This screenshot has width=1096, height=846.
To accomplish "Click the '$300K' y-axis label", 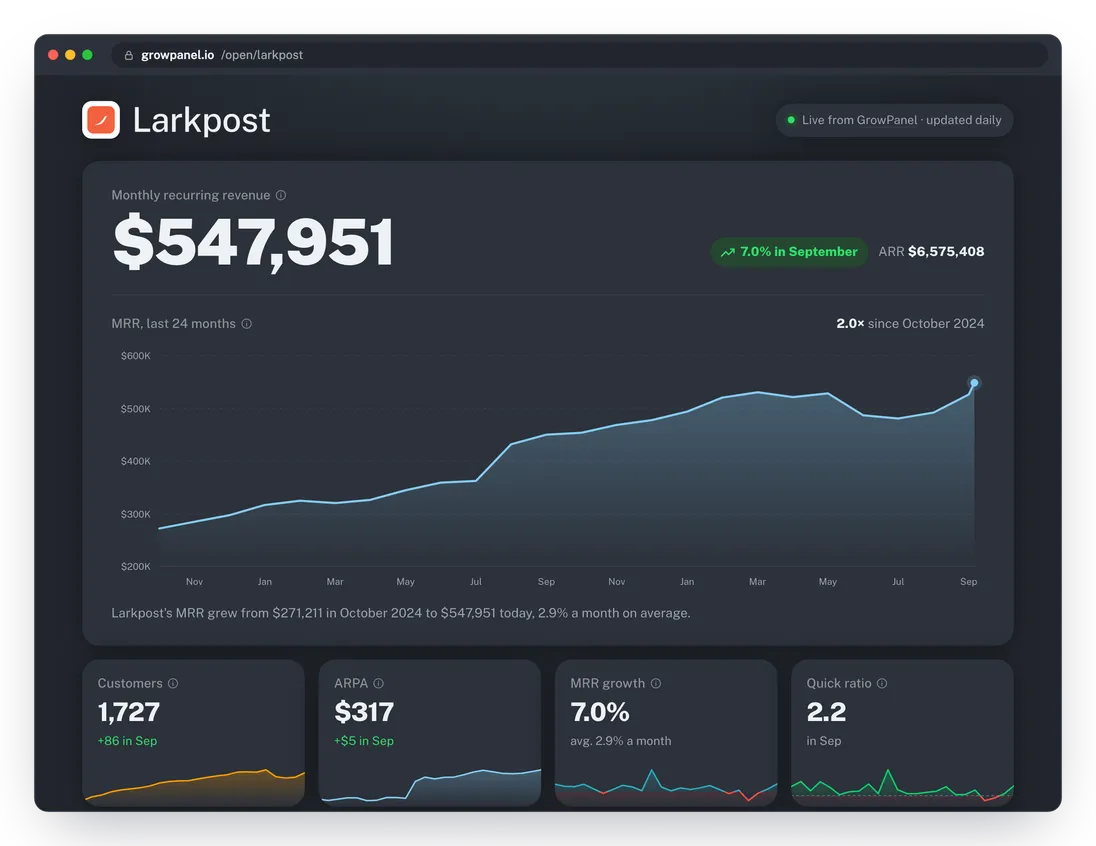I will [136, 515].
